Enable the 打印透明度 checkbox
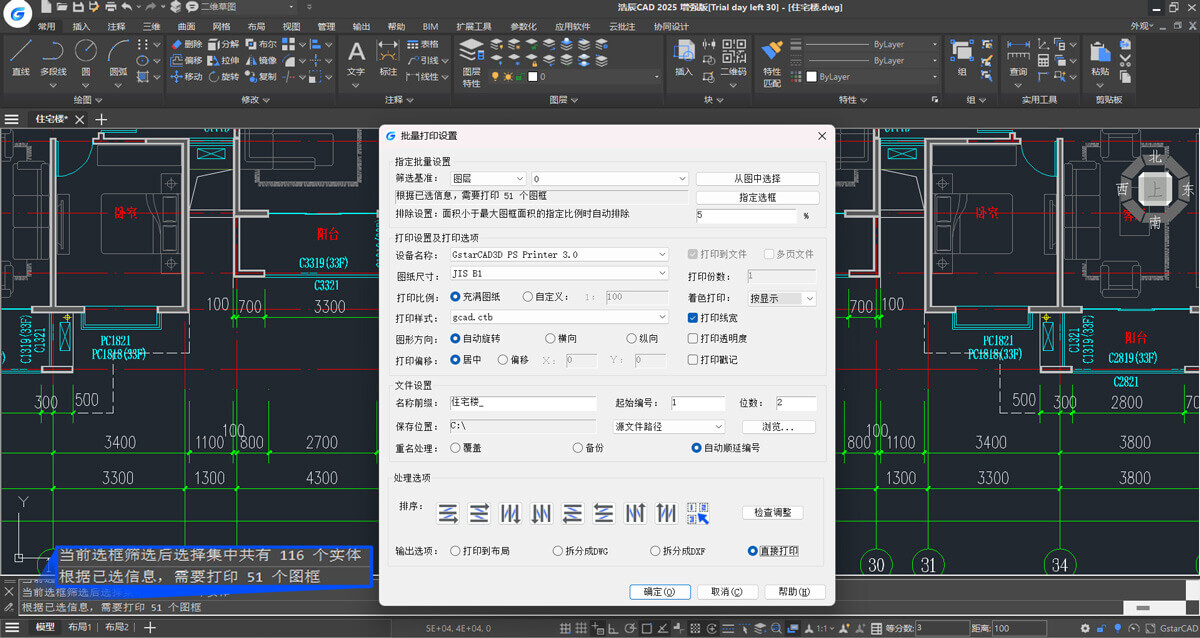This screenshot has width=1200, height=638. tap(693, 339)
